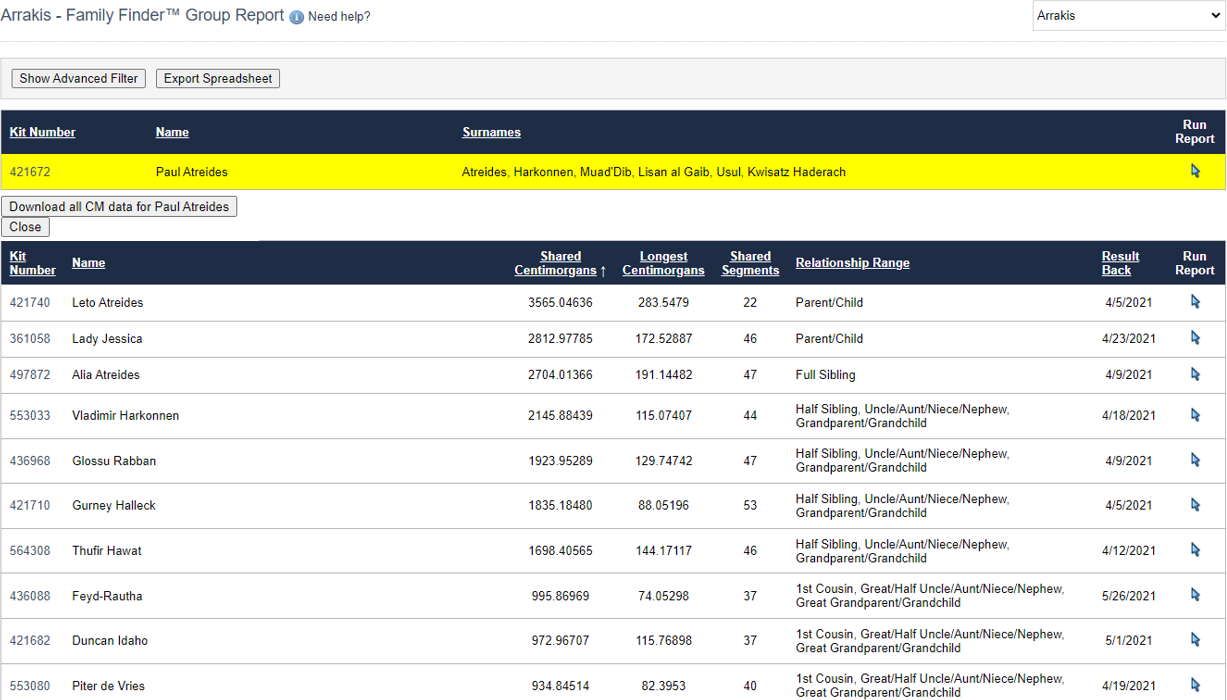Sort matches table by Name header

(88, 263)
